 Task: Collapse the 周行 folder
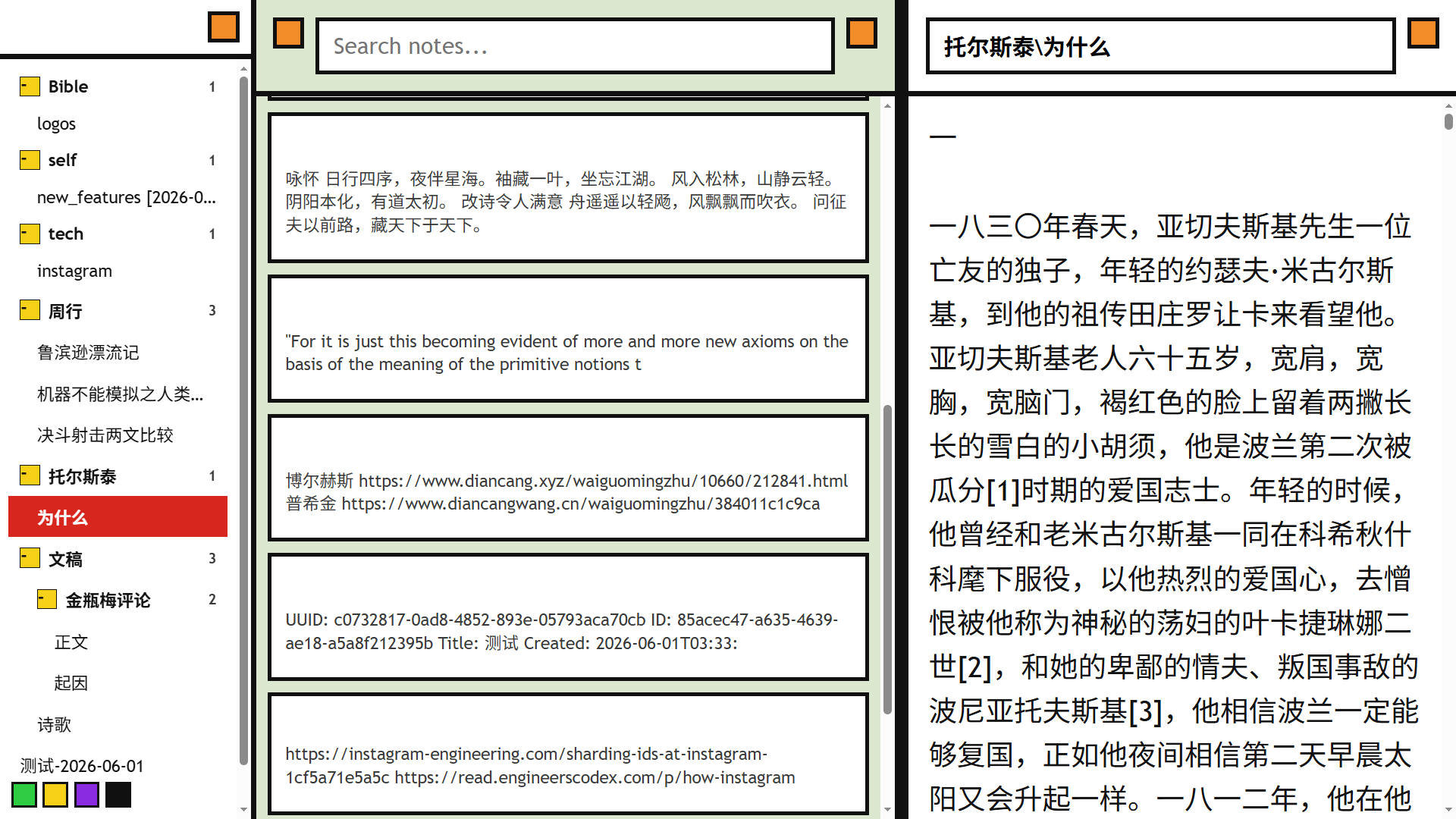pyautogui.click(x=30, y=310)
